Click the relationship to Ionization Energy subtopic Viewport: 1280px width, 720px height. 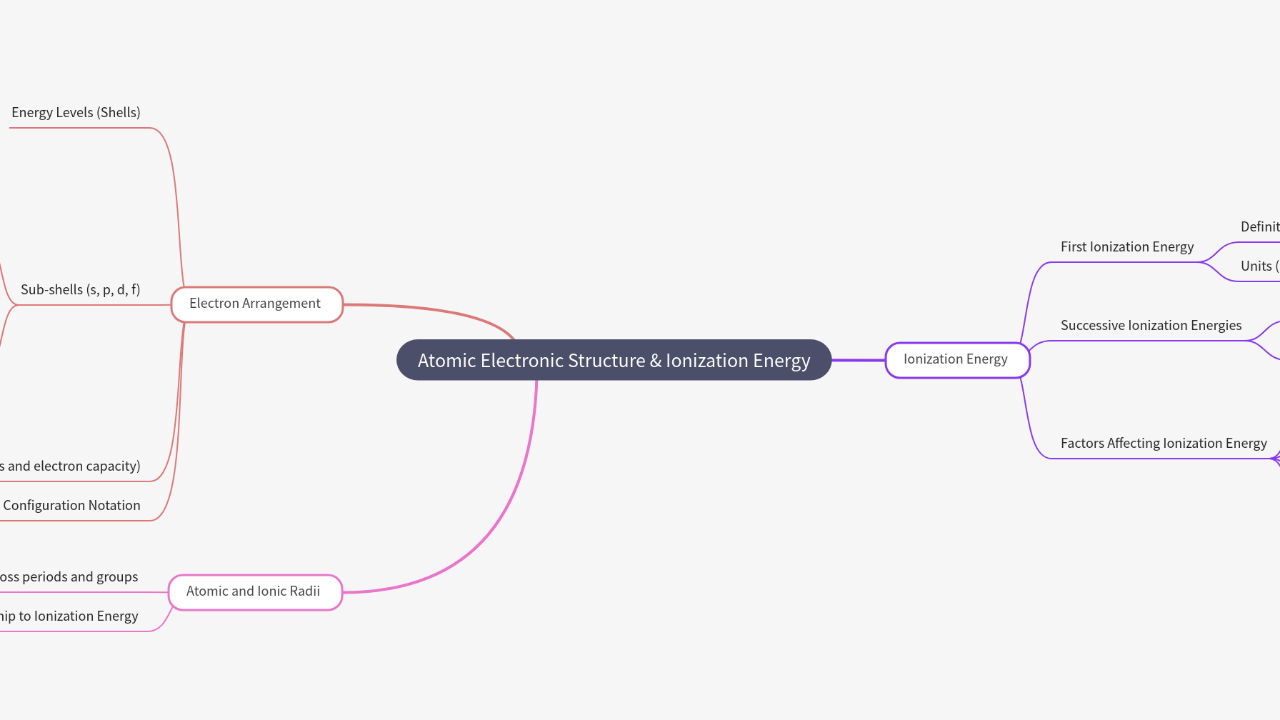[x=69, y=616]
